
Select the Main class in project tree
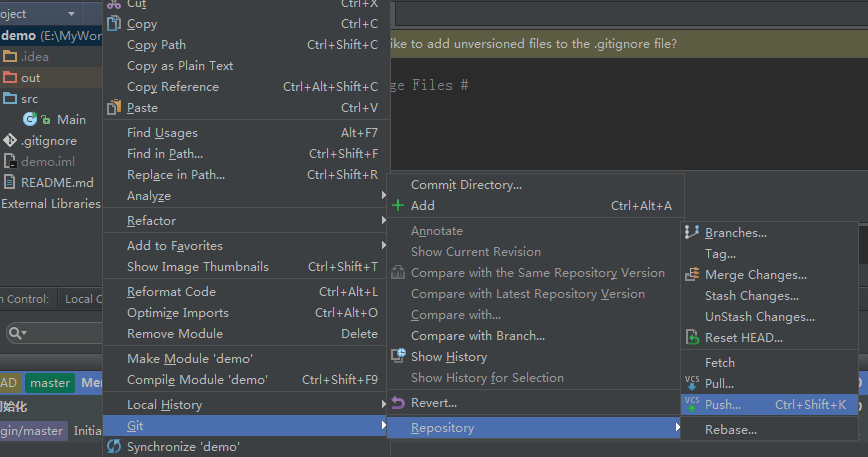pos(71,120)
